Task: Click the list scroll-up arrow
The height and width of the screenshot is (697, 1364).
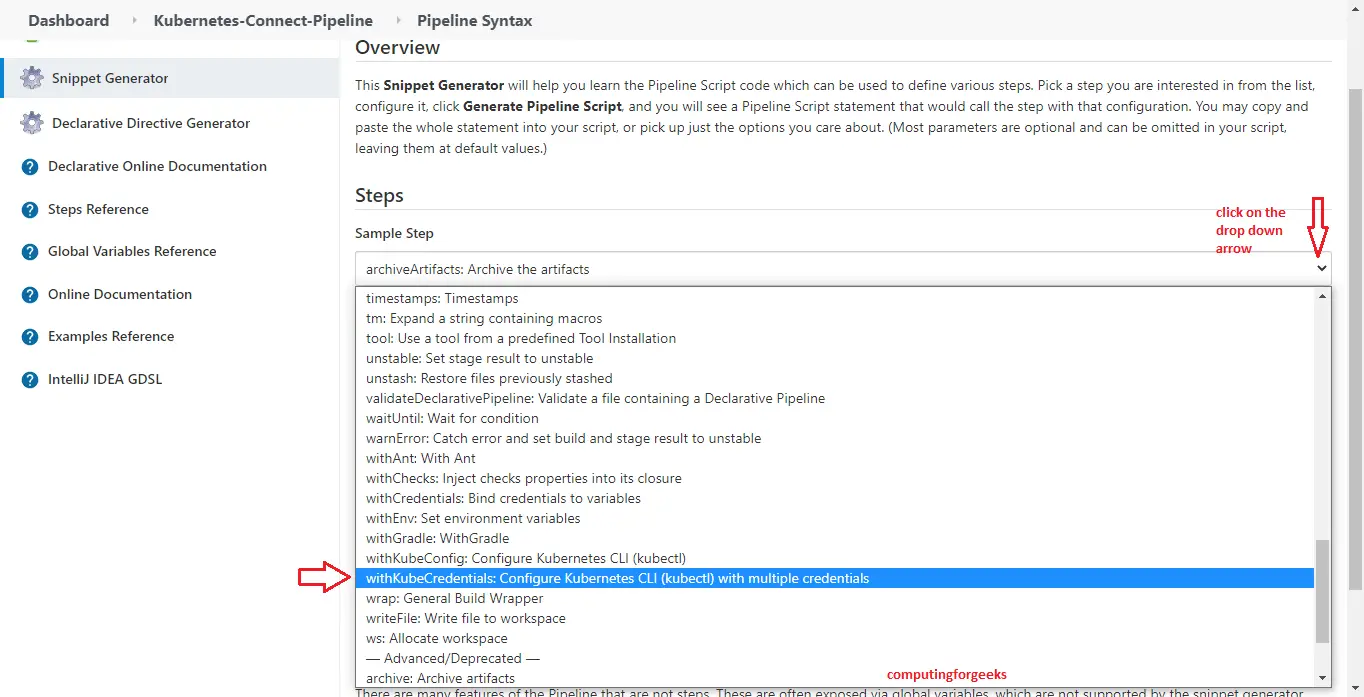Action: coord(1323,296)
